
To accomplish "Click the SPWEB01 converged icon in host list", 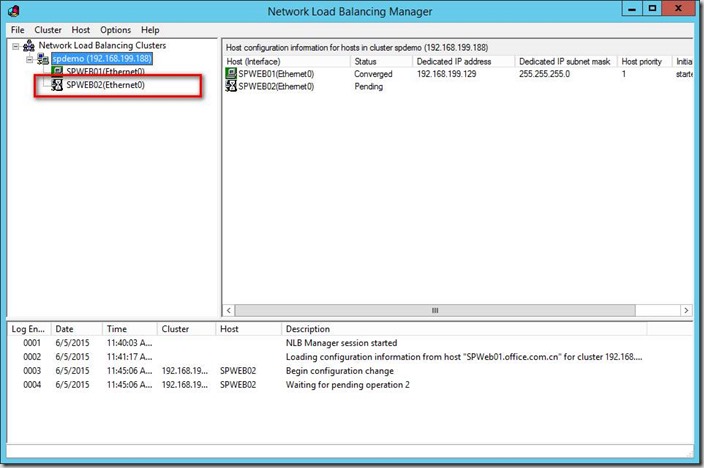I will click(x=232, y=75).
